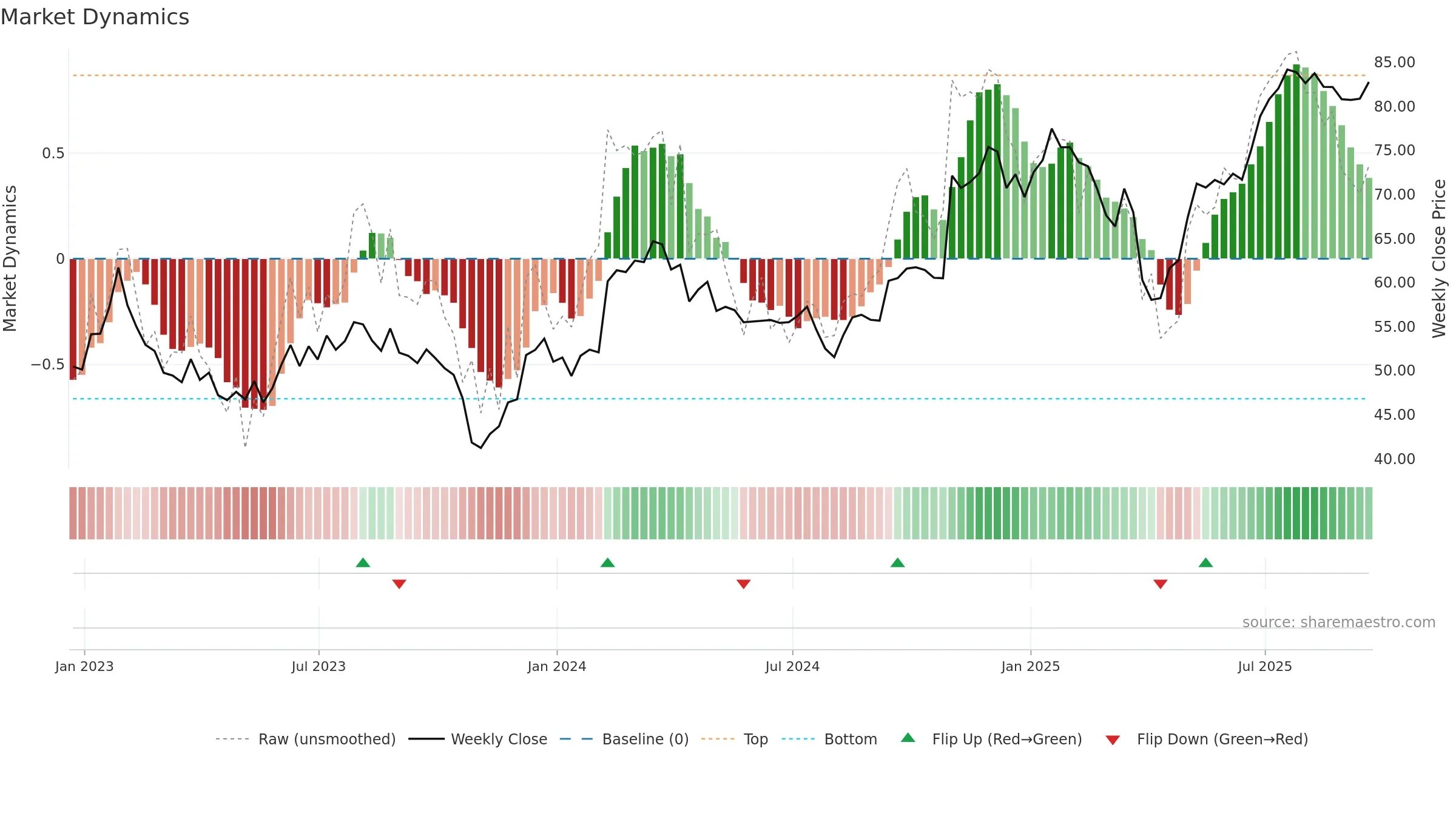This screenshot has width=1456, height=819.
Task: Click the orange dotted Top legend line sample
Action: click(718, 739)
